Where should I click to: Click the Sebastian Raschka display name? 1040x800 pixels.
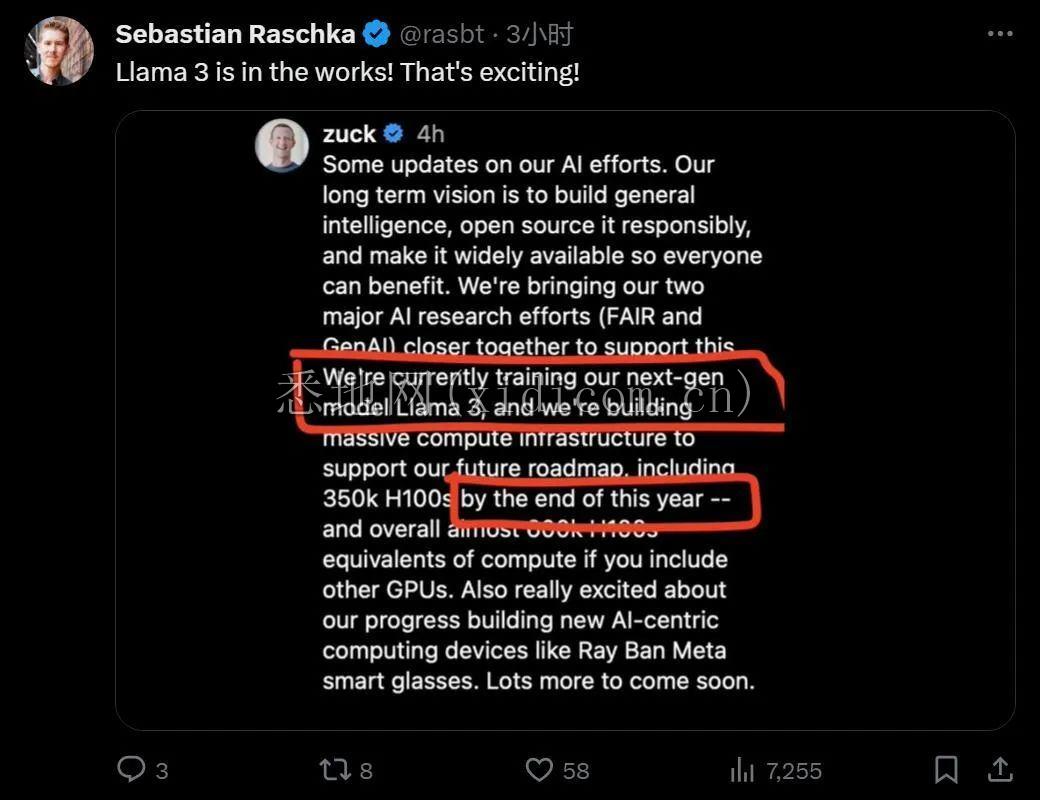[x=235, y=34]
